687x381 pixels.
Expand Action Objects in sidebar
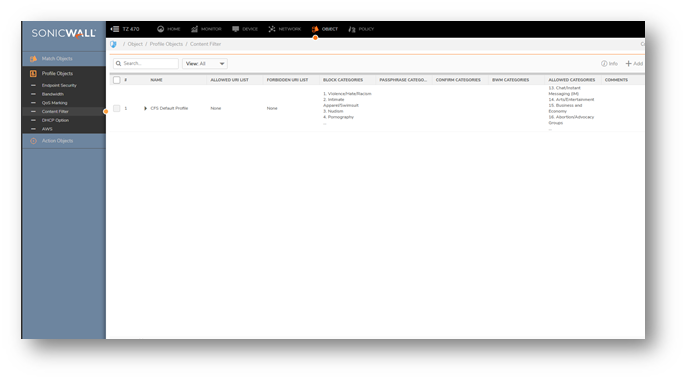pyautogui.click(x=64, y=141)
